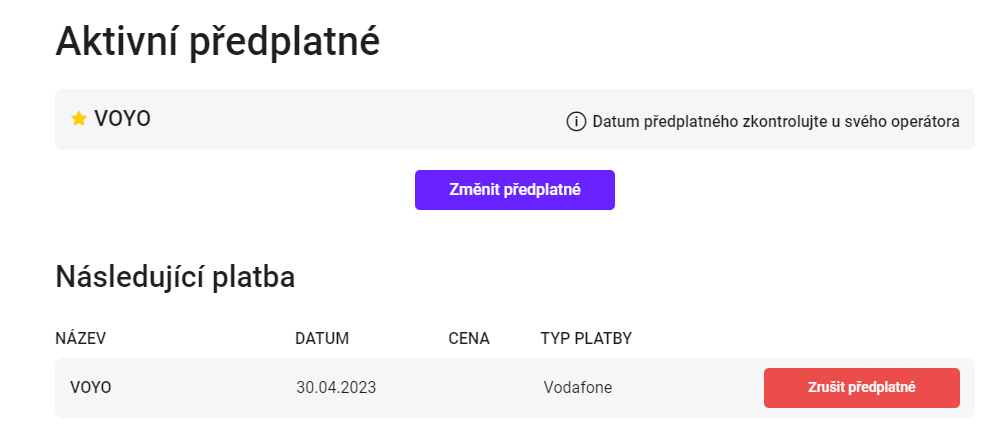1000x434 pixels.
Task: Click blank space between Vodafone and cancel button
Action: point(688,387)
